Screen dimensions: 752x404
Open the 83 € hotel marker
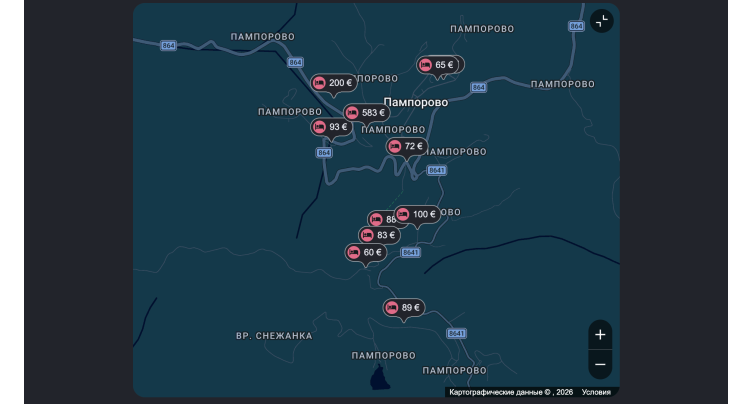tap(379, 235)
